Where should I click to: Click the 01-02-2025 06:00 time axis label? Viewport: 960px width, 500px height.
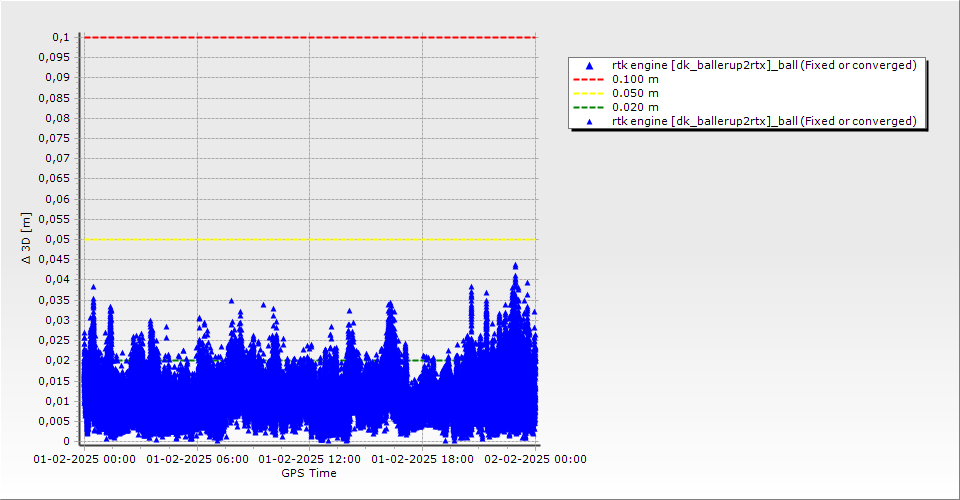(x=196, y=460)
